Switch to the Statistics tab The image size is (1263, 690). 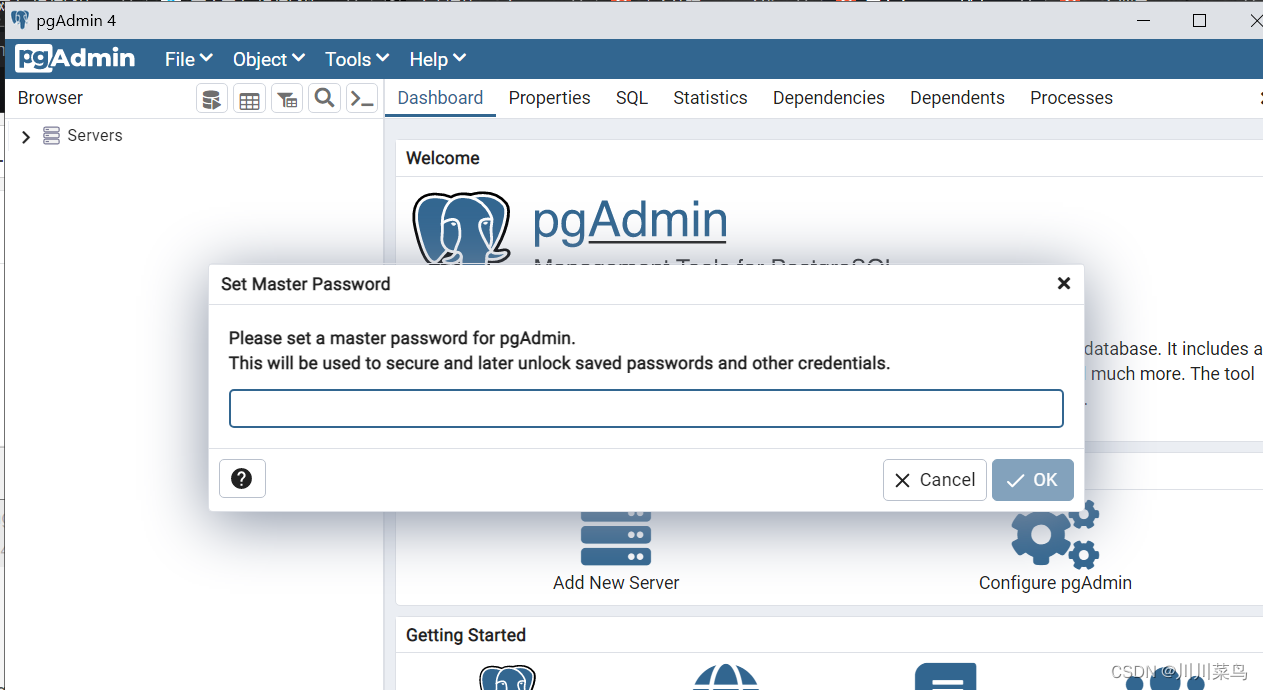[710, 98]
